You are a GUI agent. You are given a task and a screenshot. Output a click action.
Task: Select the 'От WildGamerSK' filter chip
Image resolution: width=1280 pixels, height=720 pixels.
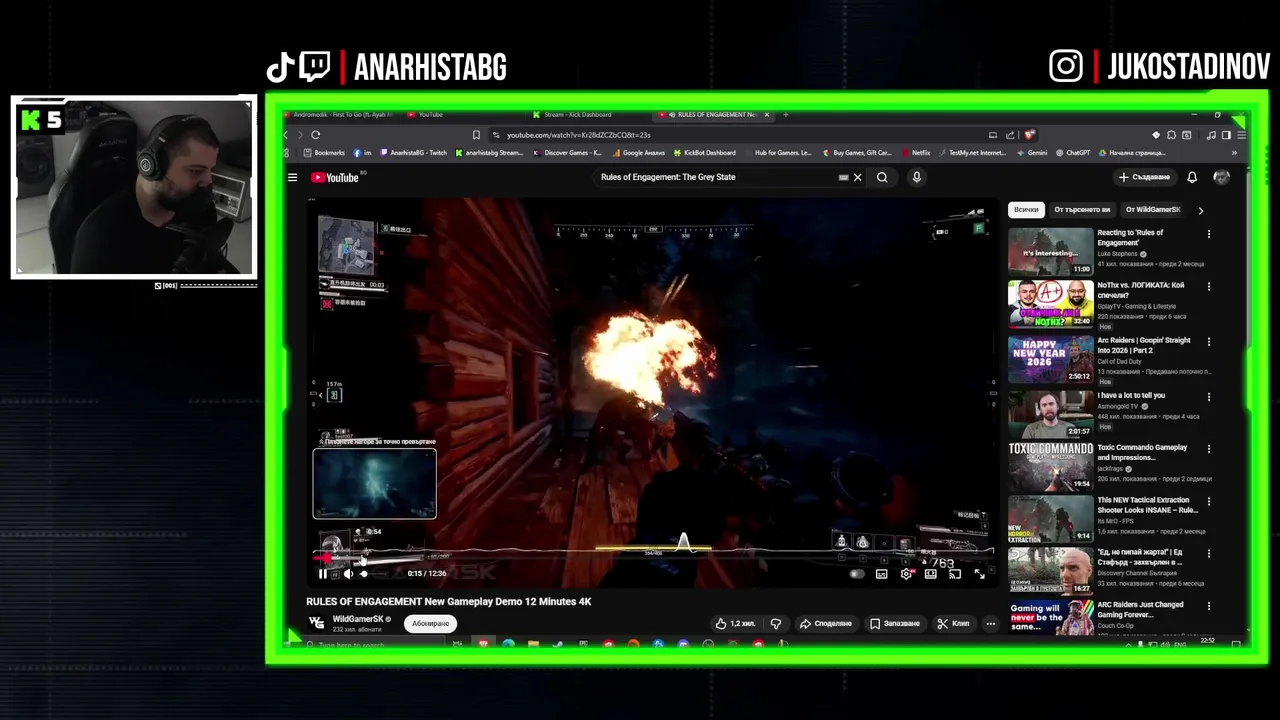(x=1153, y=210)
